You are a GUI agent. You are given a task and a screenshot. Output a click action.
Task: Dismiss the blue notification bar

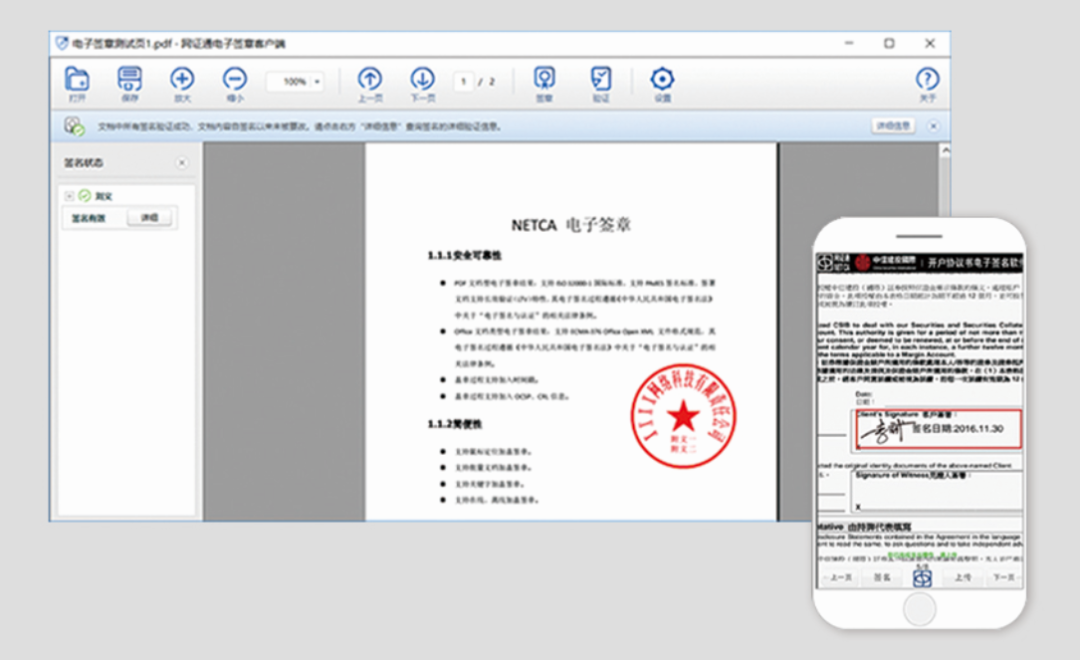[x=933, y=126]
